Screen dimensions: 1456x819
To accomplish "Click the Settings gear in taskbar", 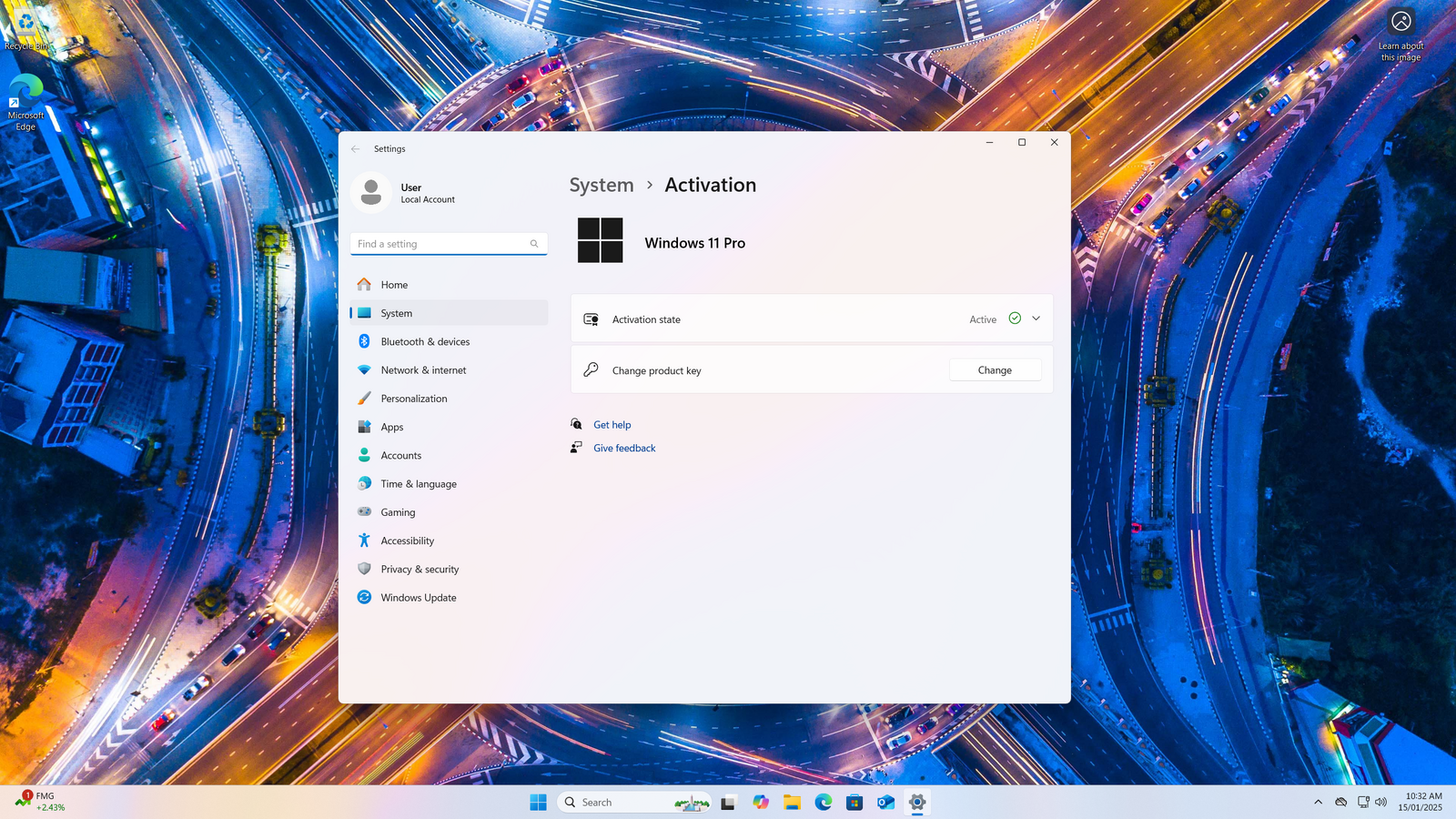I will pos(917,802).
